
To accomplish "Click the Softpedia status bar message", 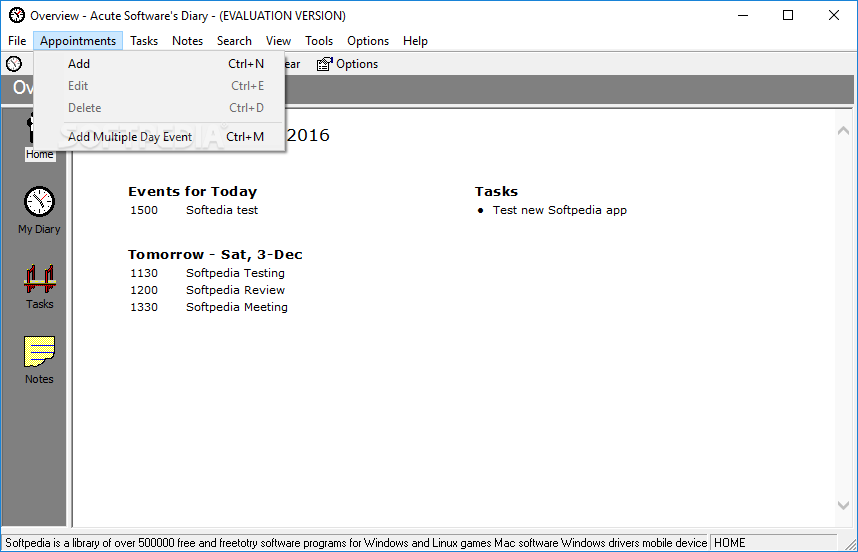I will (x=356, y=543).
